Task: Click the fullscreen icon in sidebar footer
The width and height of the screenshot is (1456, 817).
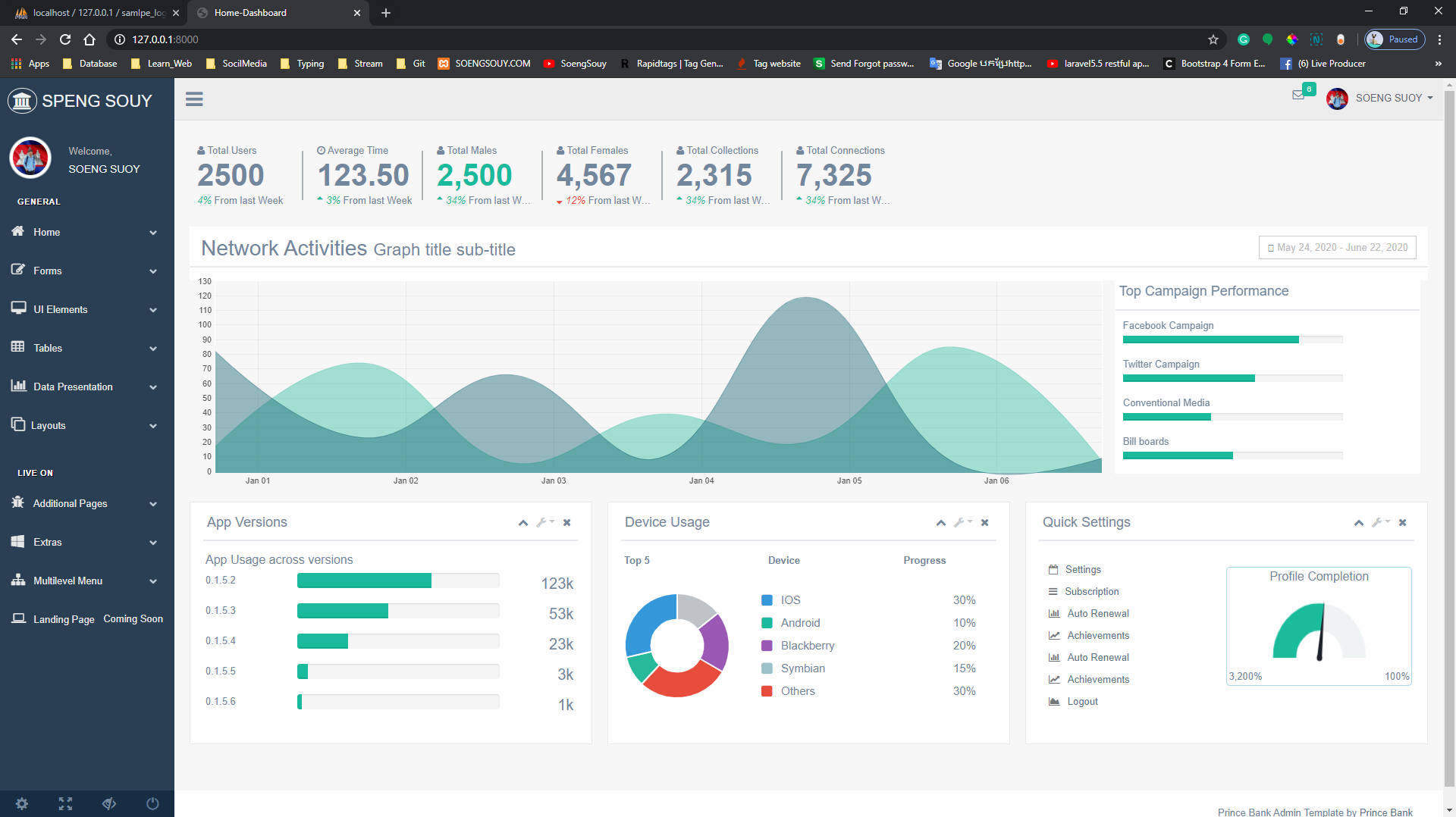Action: pyautogui.click(x=65, y=803)
